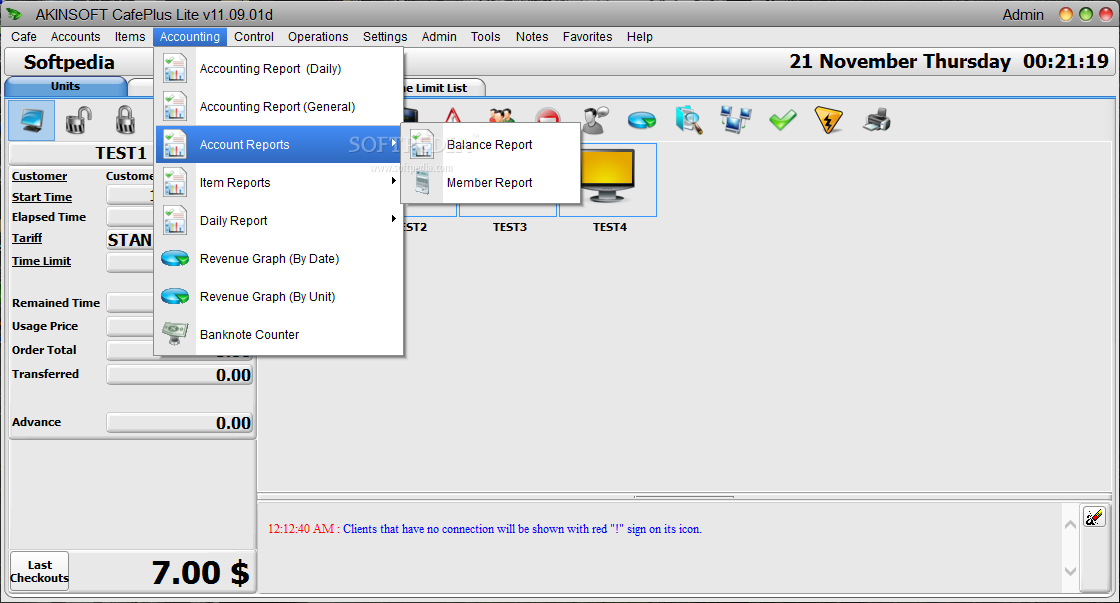Click icon beside the Item Reports entry
Screen dimensions: 1120x603
coord(175,182)
